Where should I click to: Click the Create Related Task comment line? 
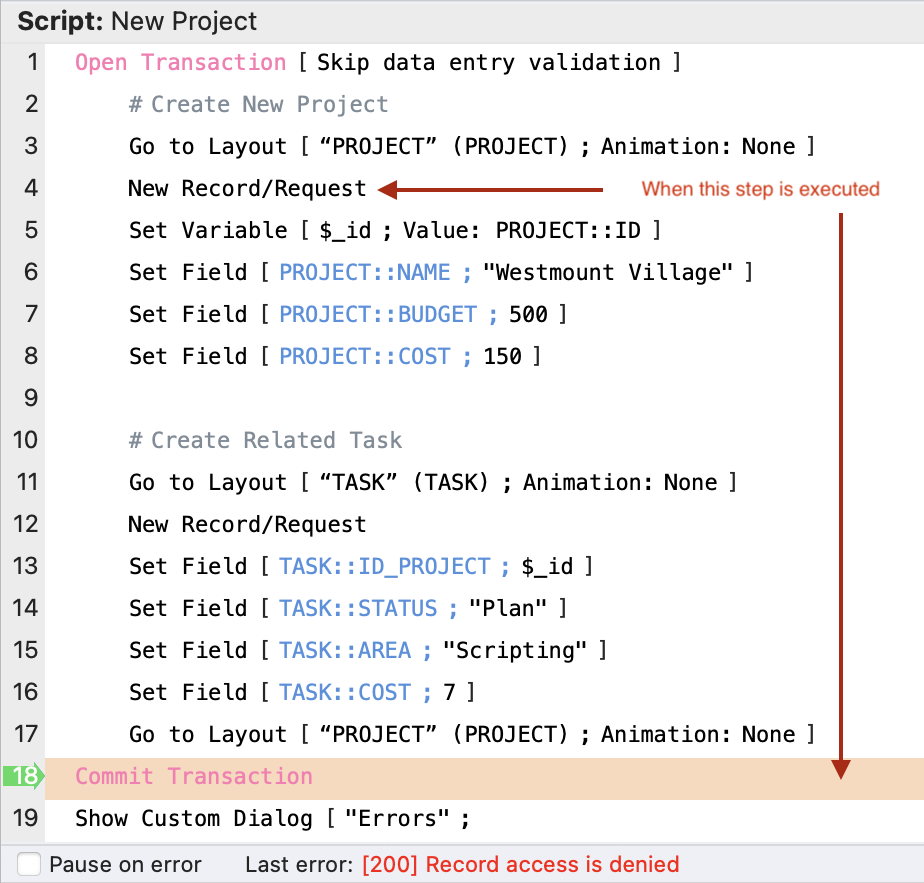click(265, 441)
